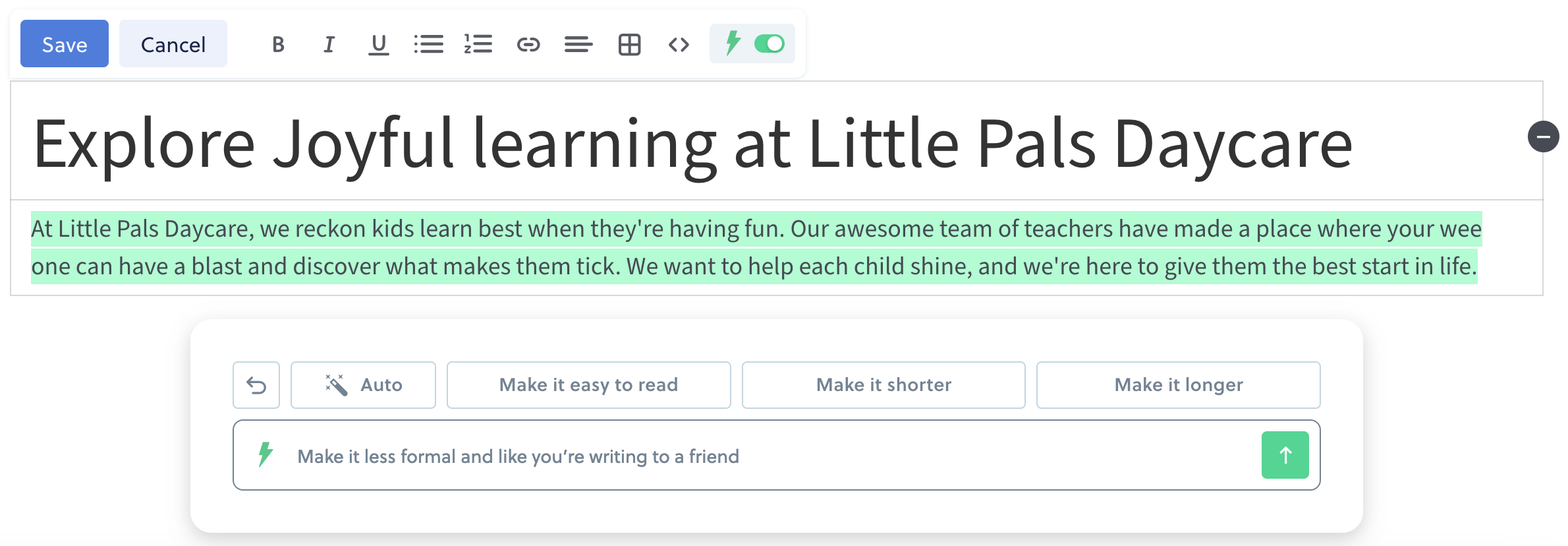Select Make it longer
This screenshot has width=1568, height=546.
coord(1178,385)
